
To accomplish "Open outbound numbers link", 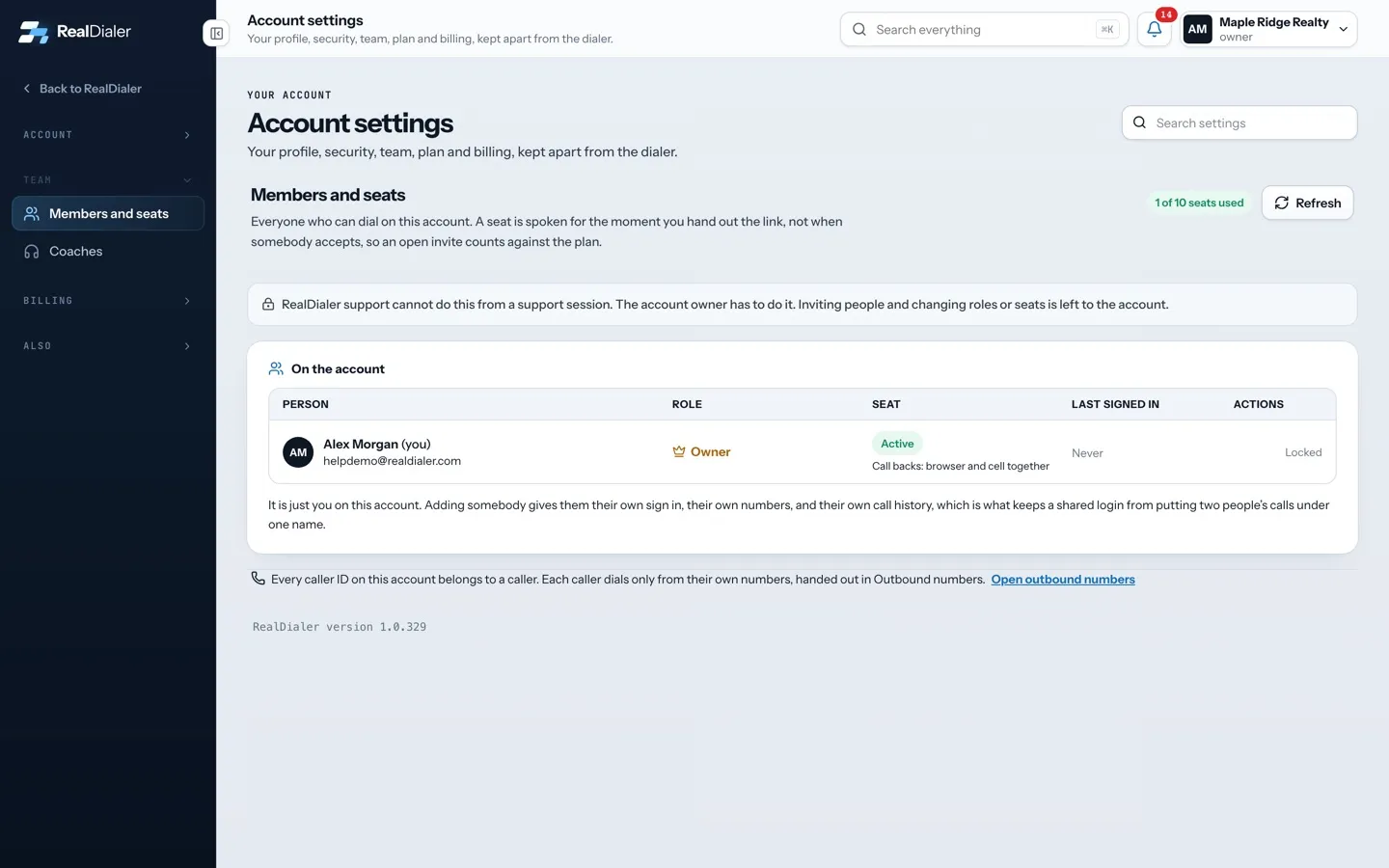I will (x=1063, y=580).
